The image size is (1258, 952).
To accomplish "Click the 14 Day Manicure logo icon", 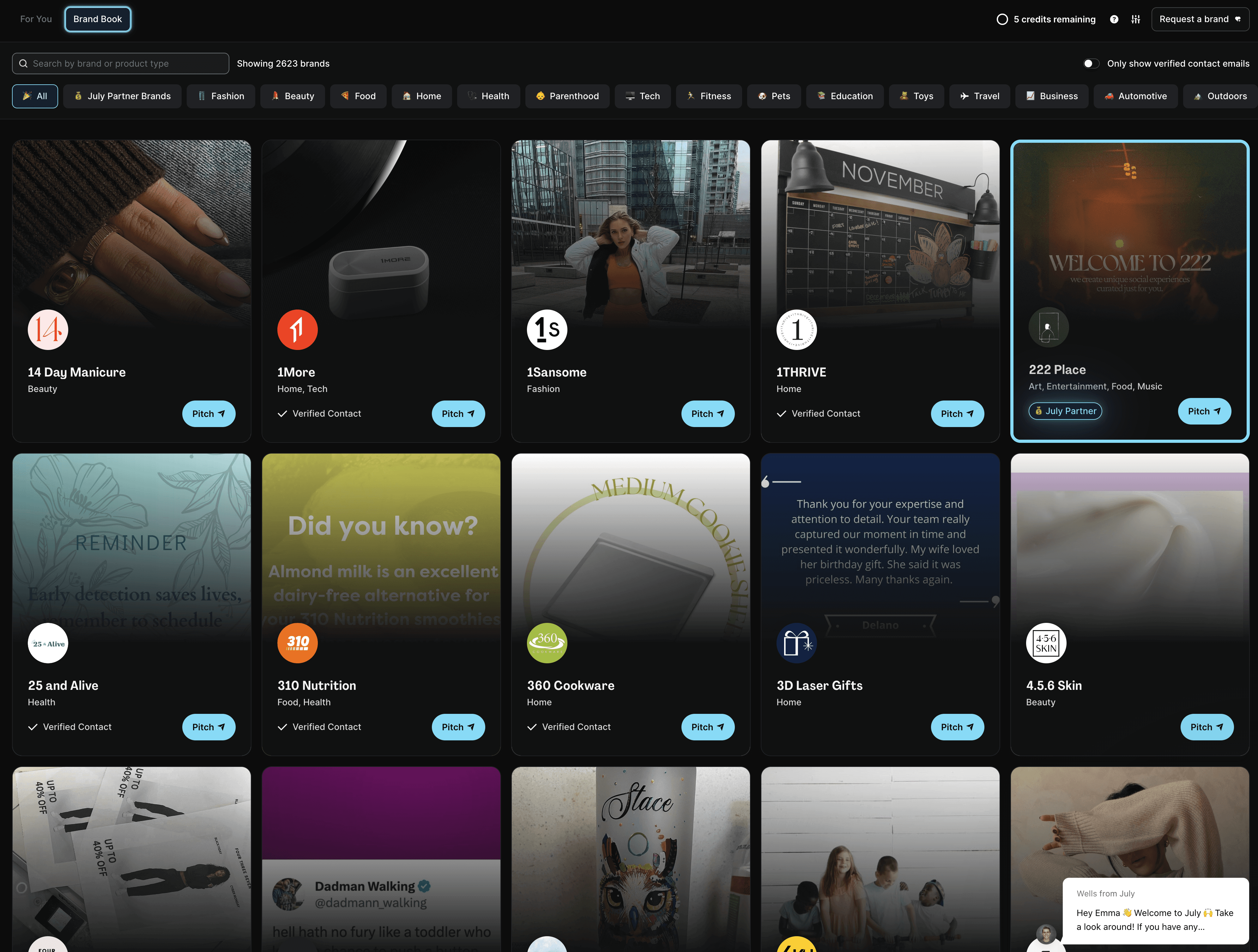I will tap(48, 330).
